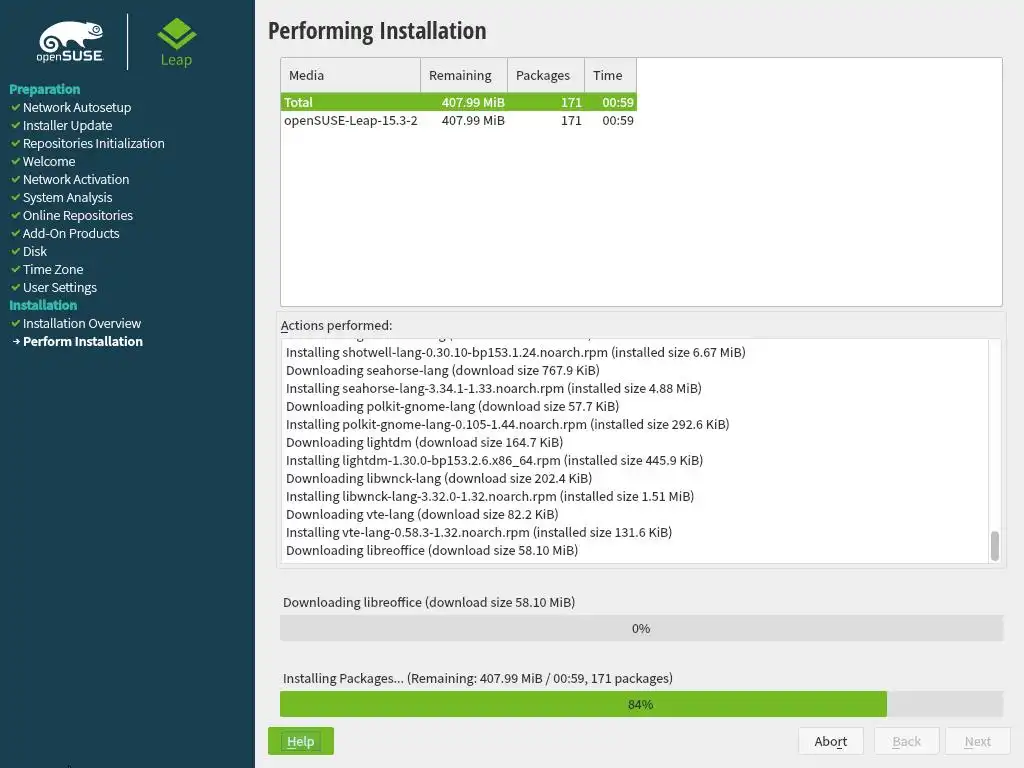Click the greyed Next button
The width and height of the screenshot is (1024, 768).
[x=978, y=741]
